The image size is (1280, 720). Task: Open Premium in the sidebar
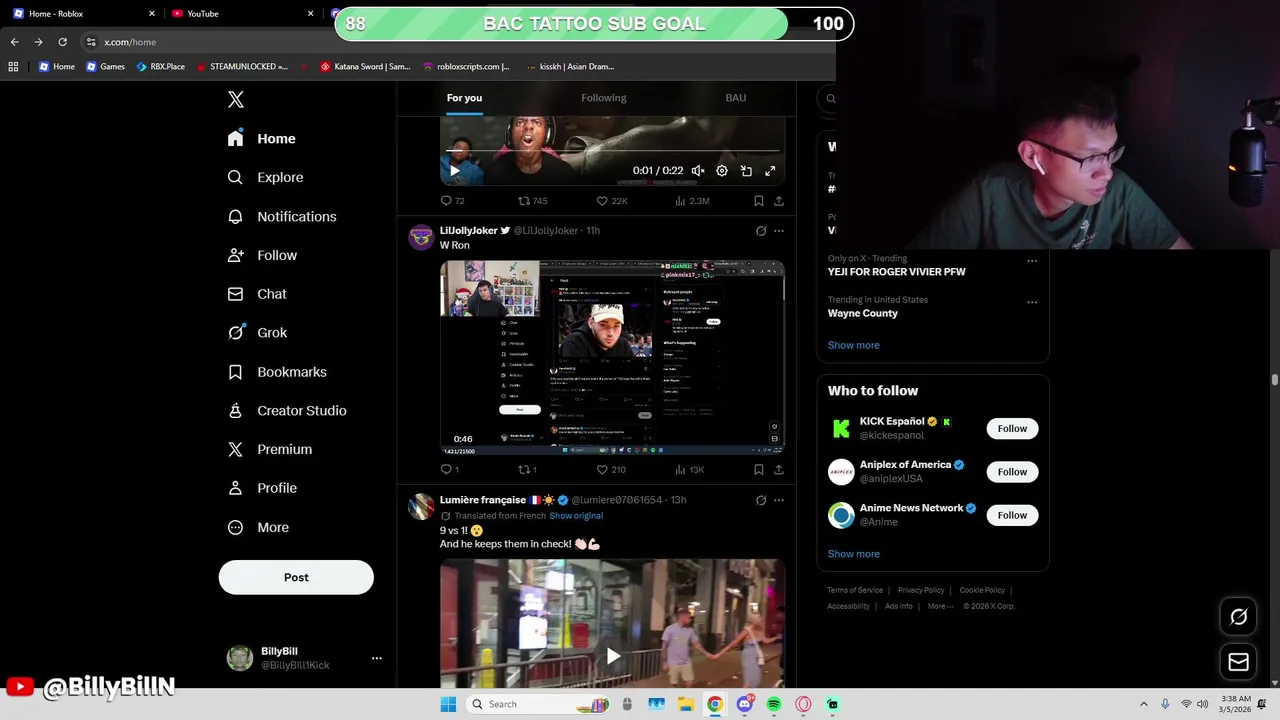click(x=271, y=449)
